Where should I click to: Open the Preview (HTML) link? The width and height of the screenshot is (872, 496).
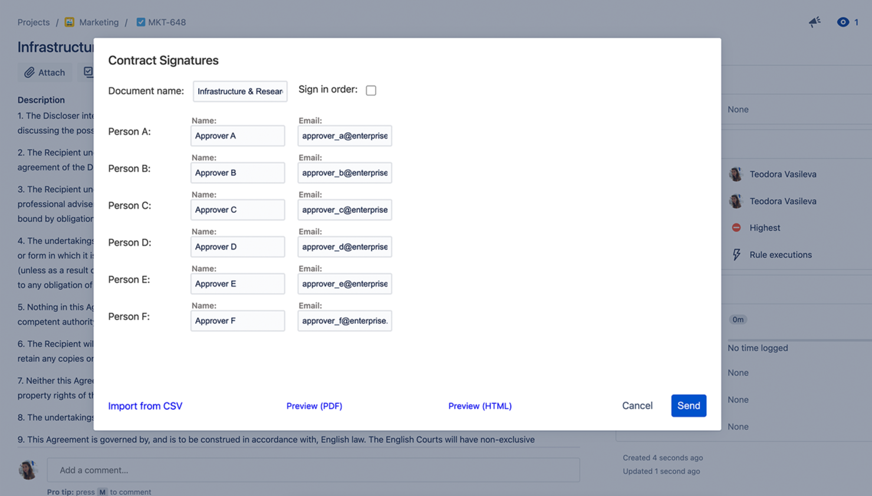480,406
